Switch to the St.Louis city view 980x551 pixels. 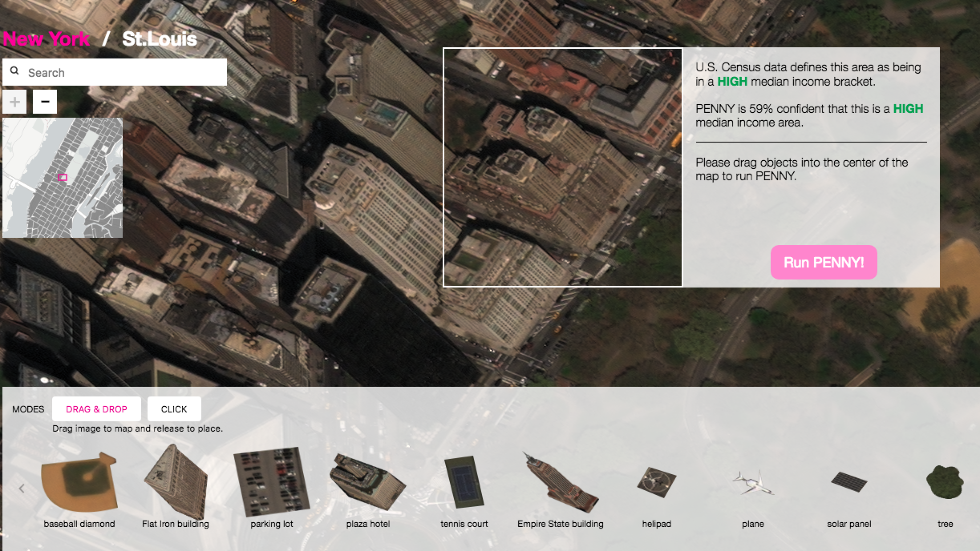click(x=159, y=39)
